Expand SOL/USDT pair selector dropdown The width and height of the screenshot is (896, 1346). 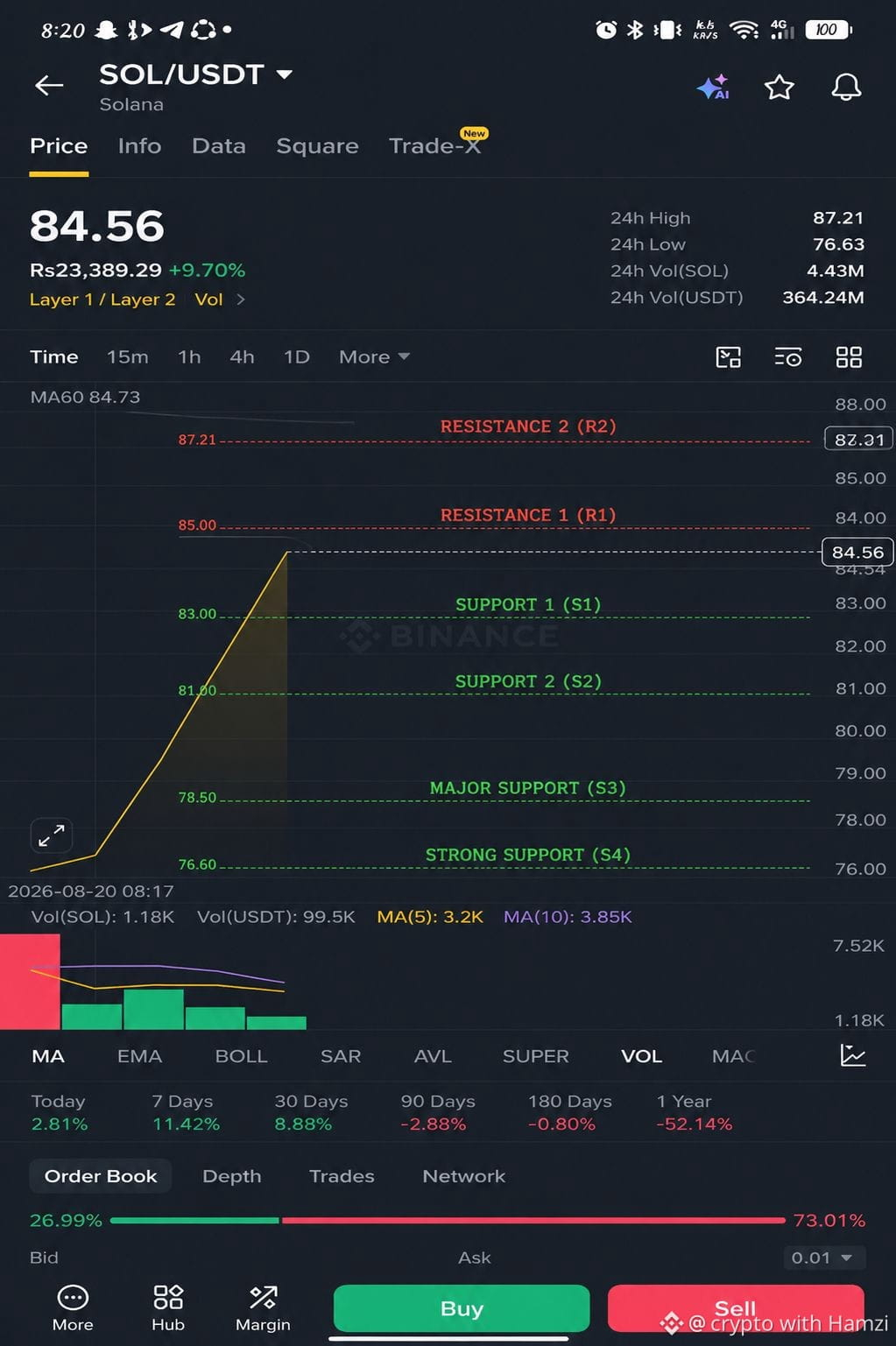click(284, 74)
